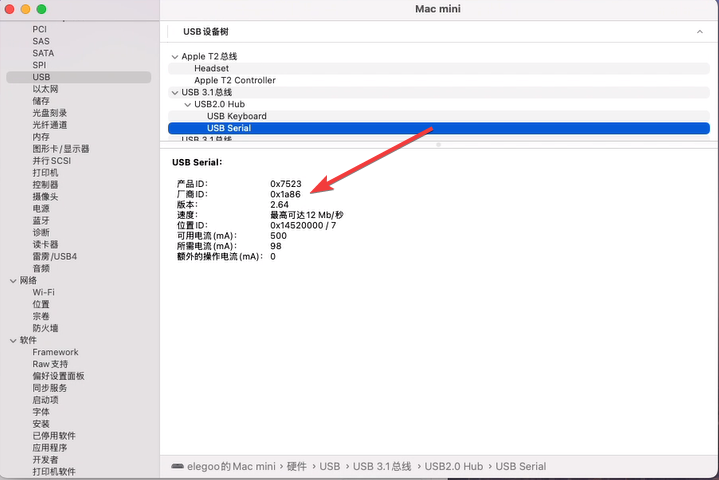Open the 控制器 sidebar entry
Viewport: 719px width, 480px height.
tap(45, 184)
